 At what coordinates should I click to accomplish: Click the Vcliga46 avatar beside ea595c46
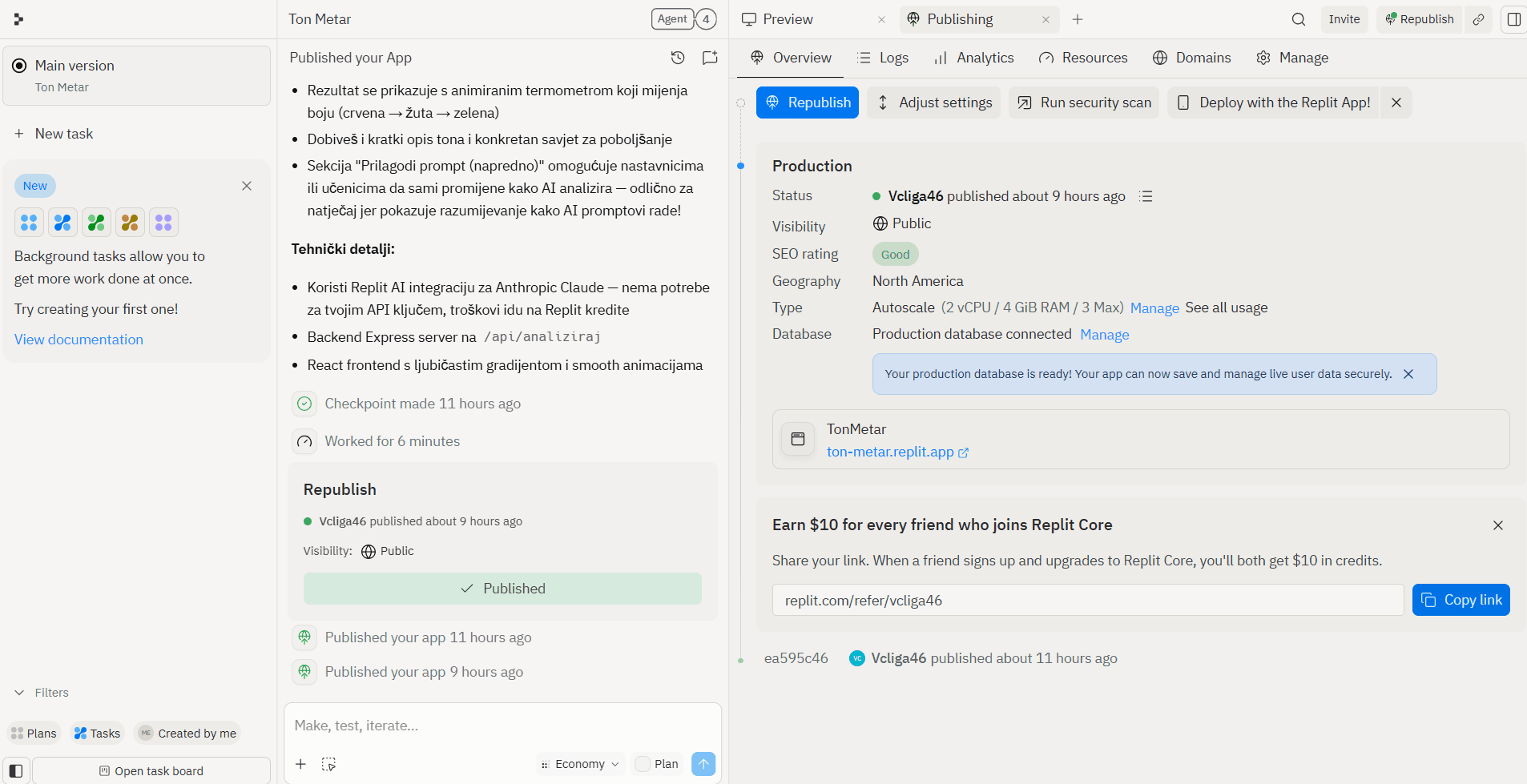tap(857, 658)
